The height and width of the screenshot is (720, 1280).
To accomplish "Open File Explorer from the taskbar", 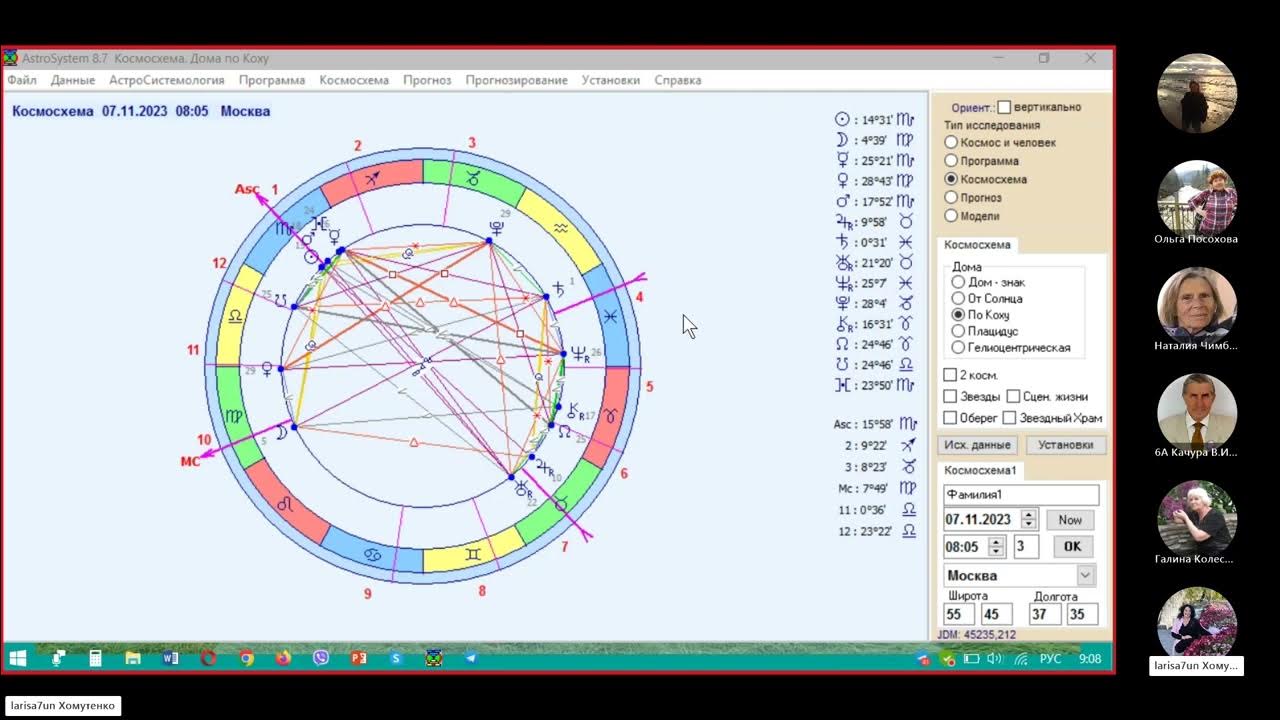I will click(133, 658).
